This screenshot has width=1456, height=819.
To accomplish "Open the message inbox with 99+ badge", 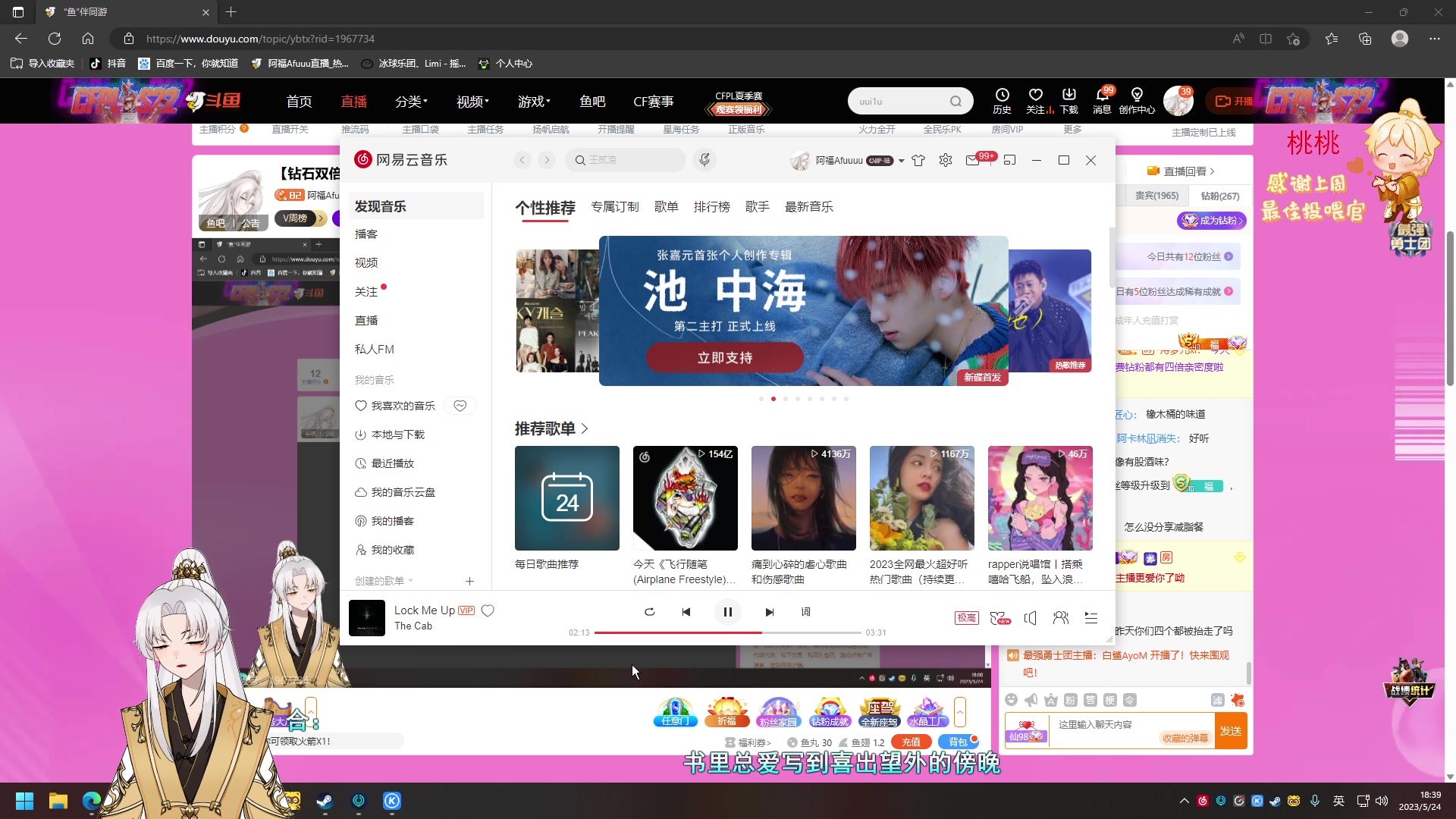I will pos(973,160).
